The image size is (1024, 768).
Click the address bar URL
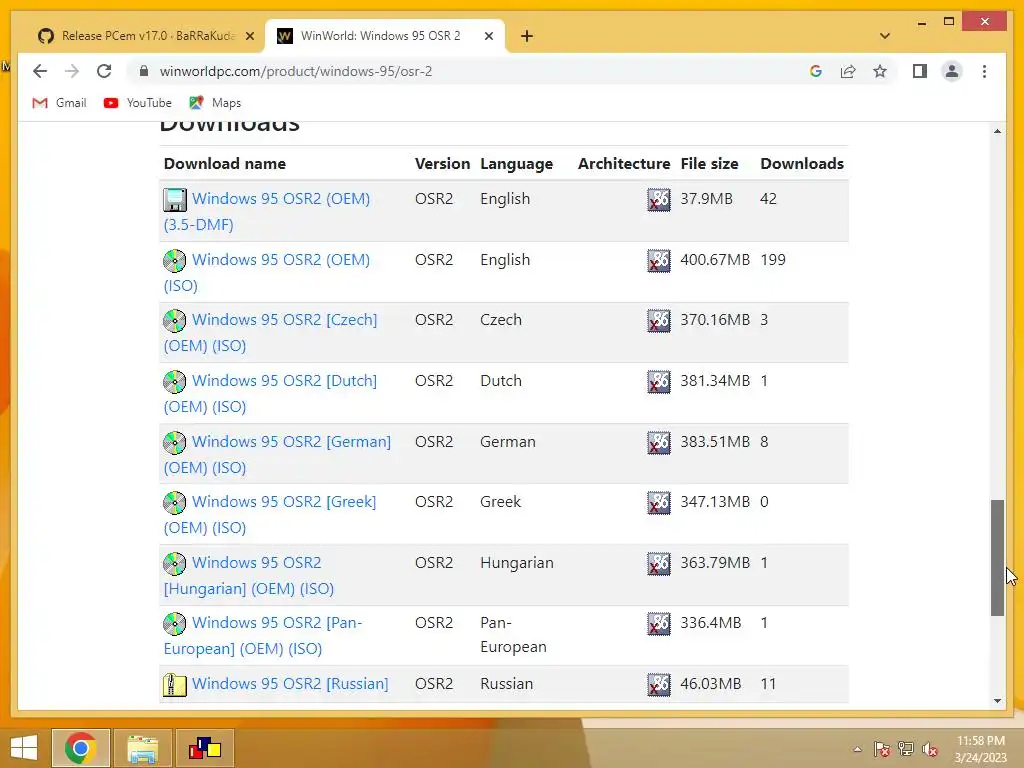[296, 71]
